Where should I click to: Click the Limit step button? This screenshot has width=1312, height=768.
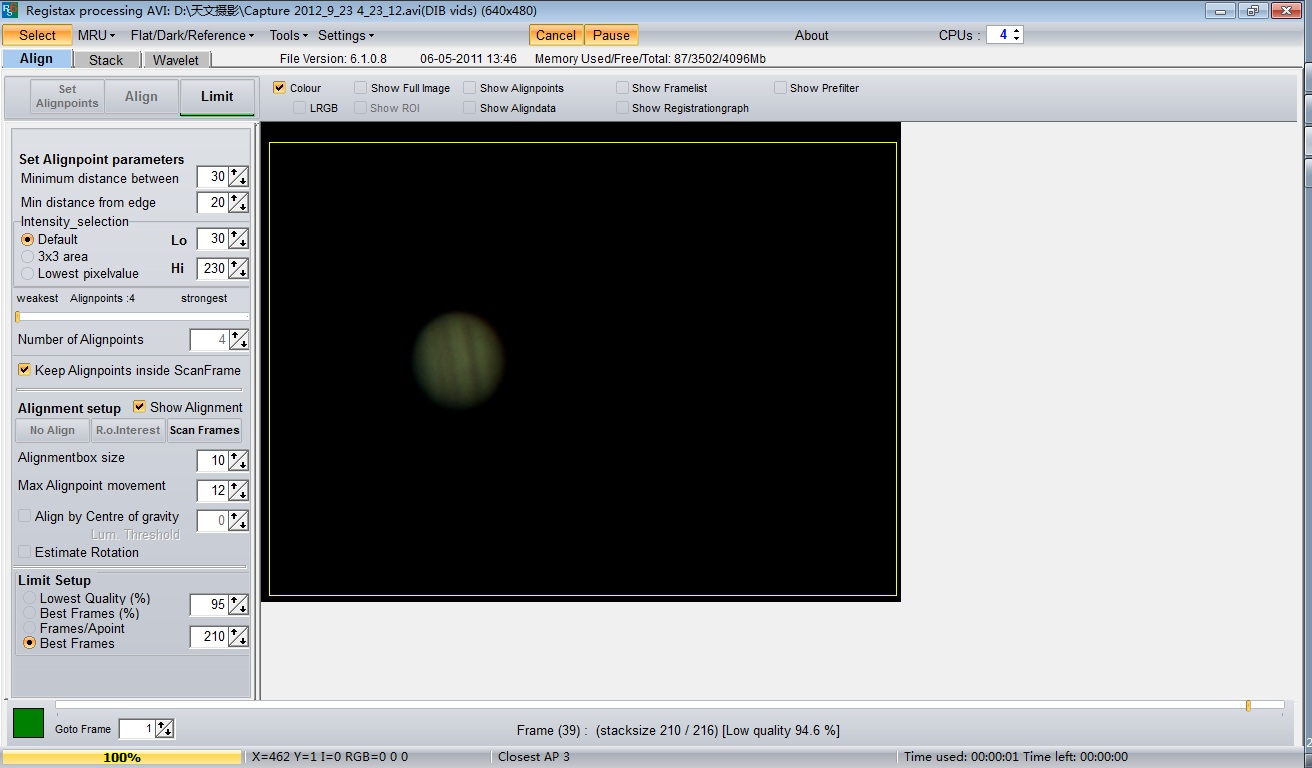pyautogui.click(x=217, y=97)
